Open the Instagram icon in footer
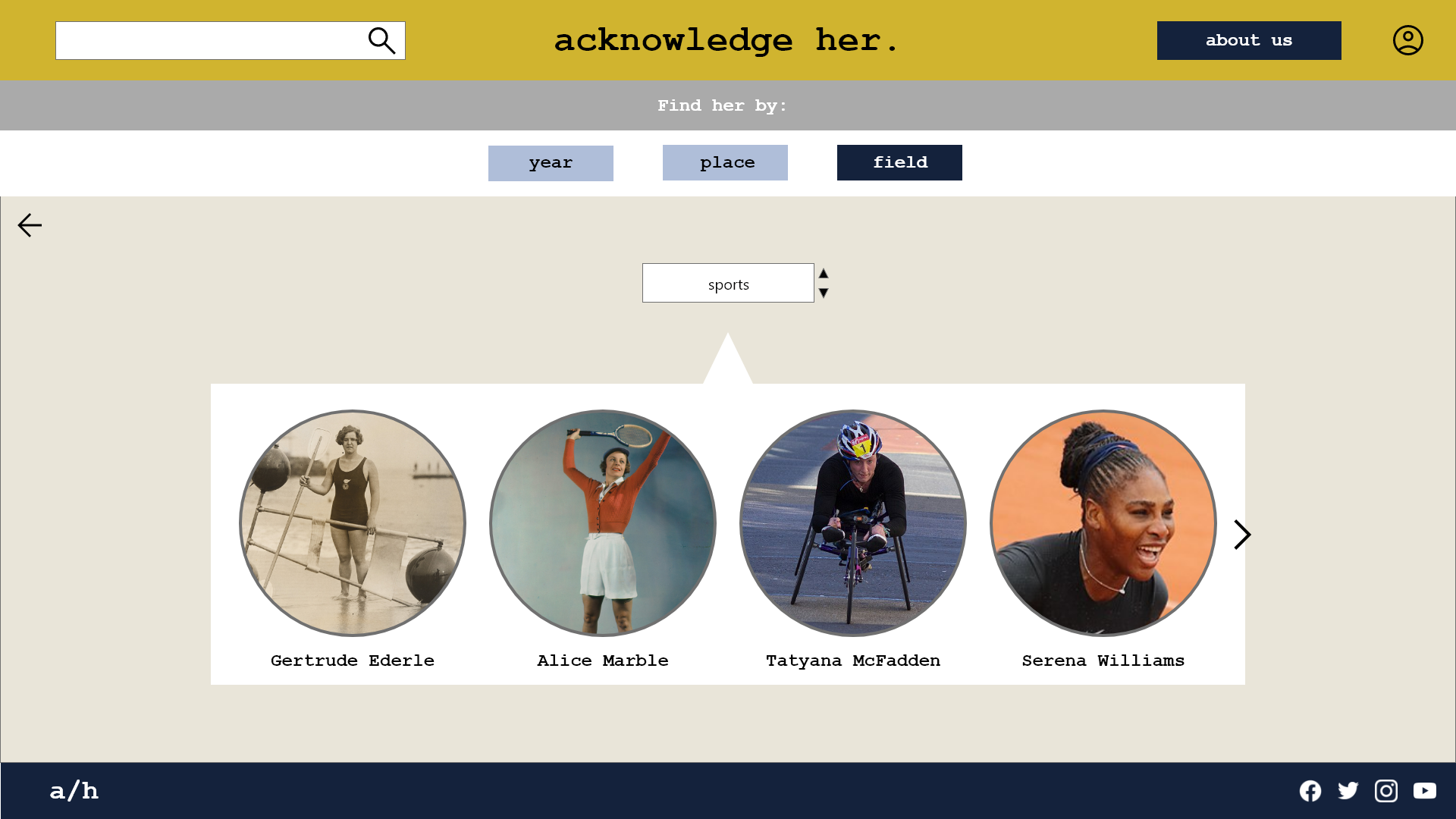 pyautogui.click(x=1385, y=791)
